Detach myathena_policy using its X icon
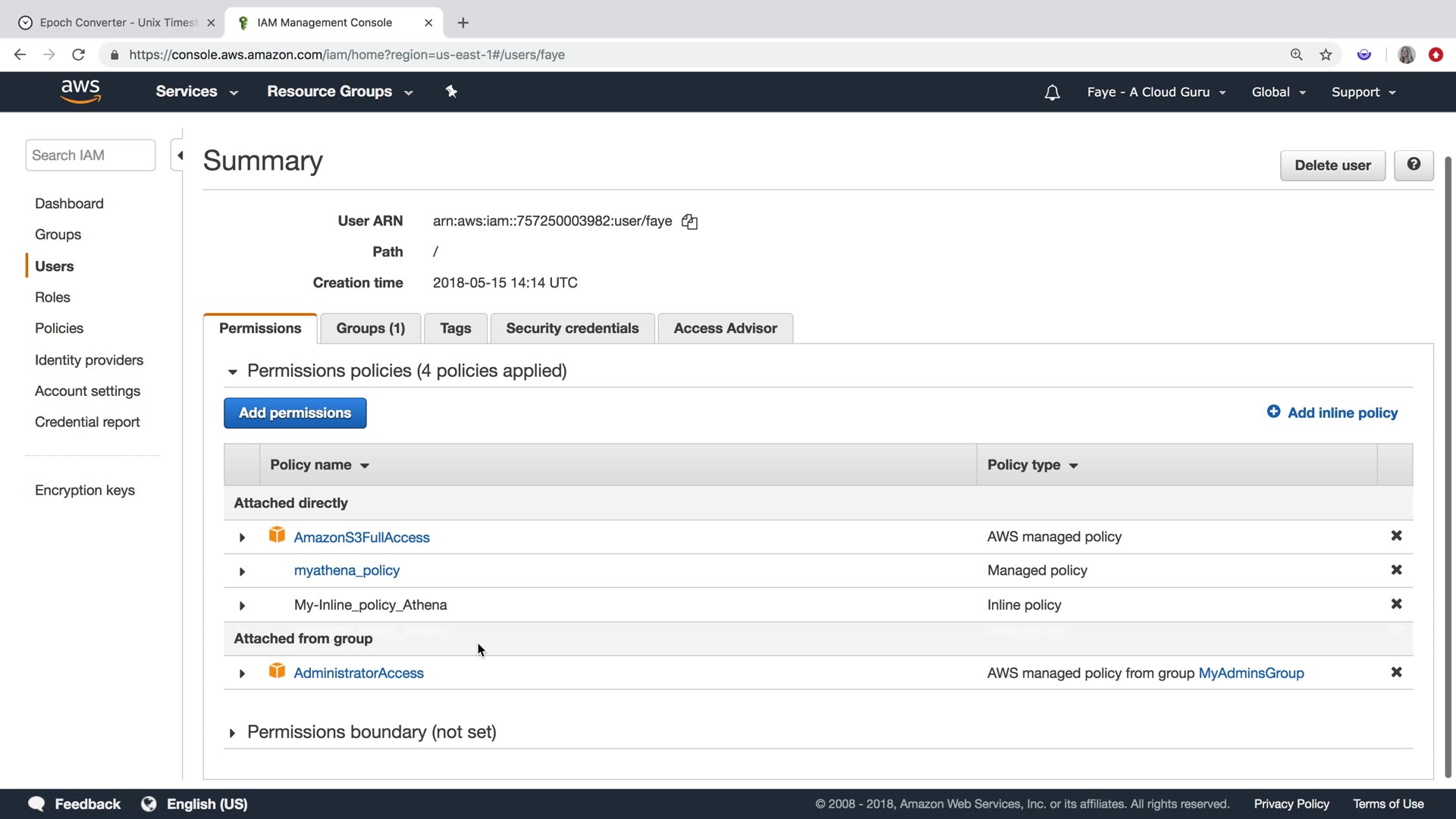 click(1396, 570)
